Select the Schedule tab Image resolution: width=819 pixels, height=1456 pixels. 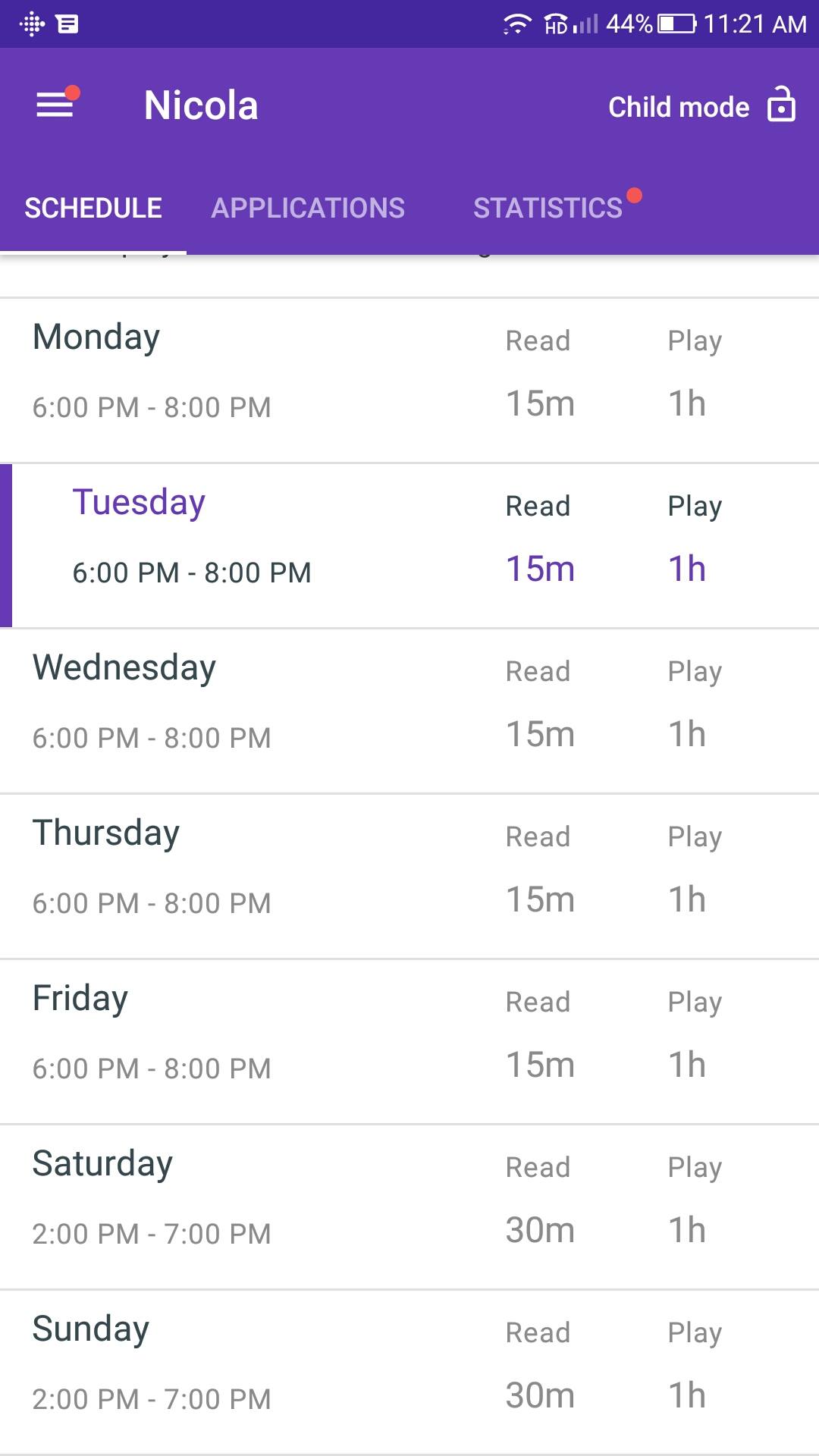(x=93, y=208)
